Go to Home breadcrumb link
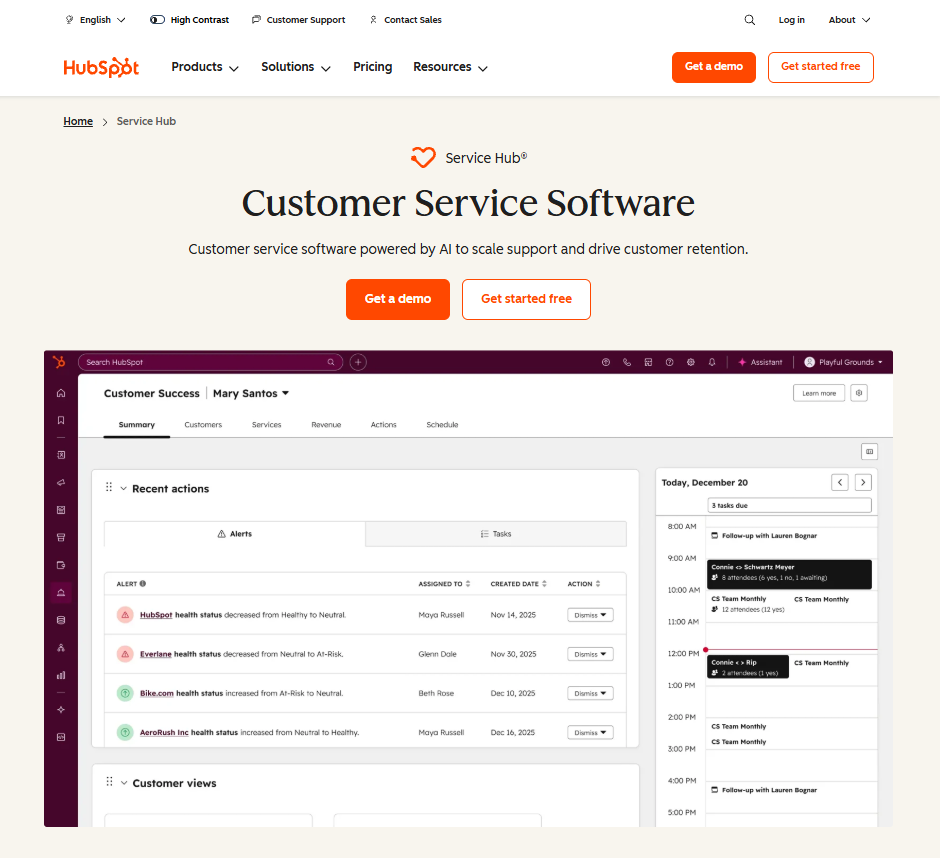Image resolution: width=940 pixels, height=858 pixels. click(78, 122)
